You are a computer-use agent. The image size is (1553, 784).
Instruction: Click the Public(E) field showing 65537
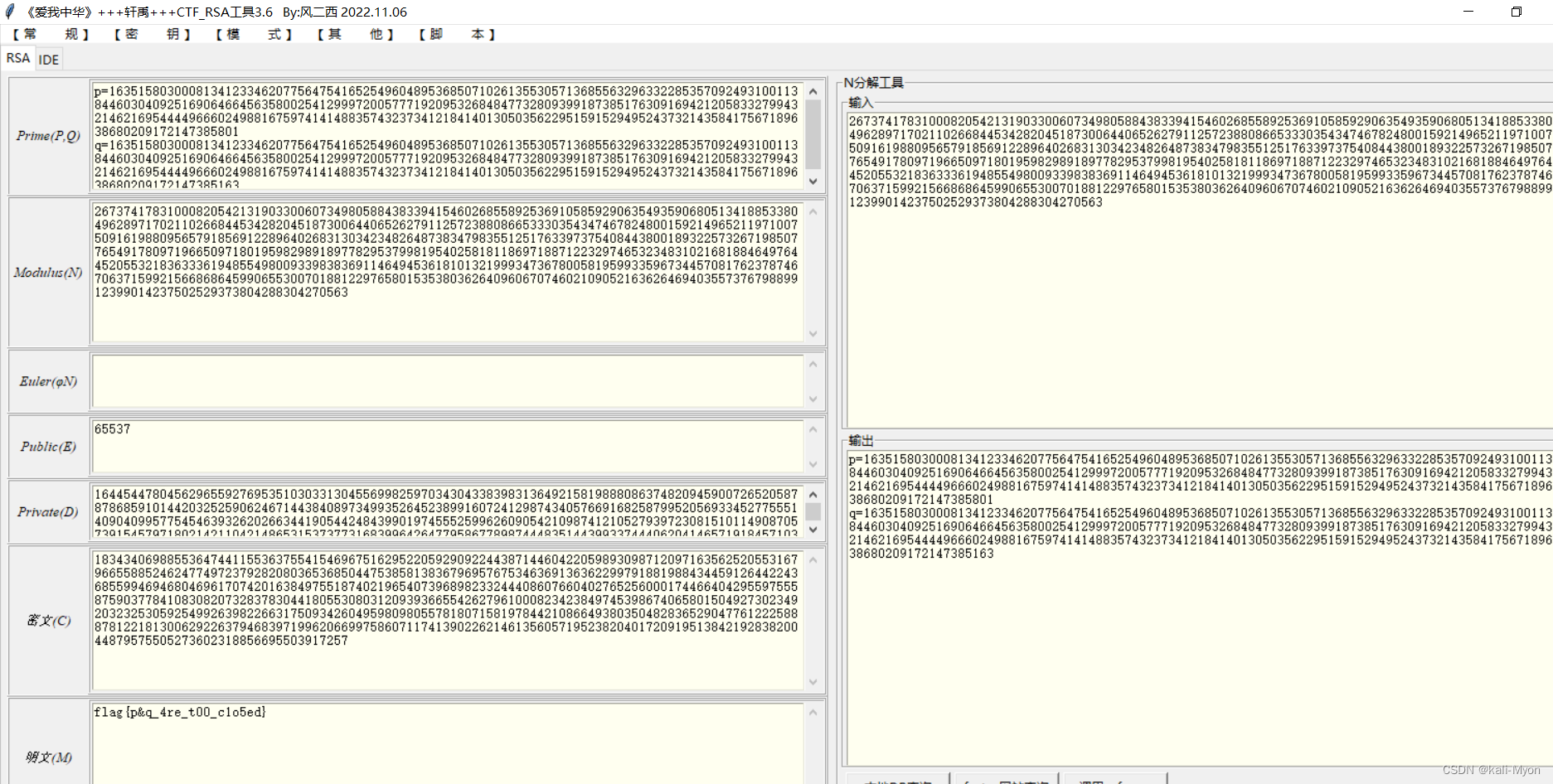point(448,447)
